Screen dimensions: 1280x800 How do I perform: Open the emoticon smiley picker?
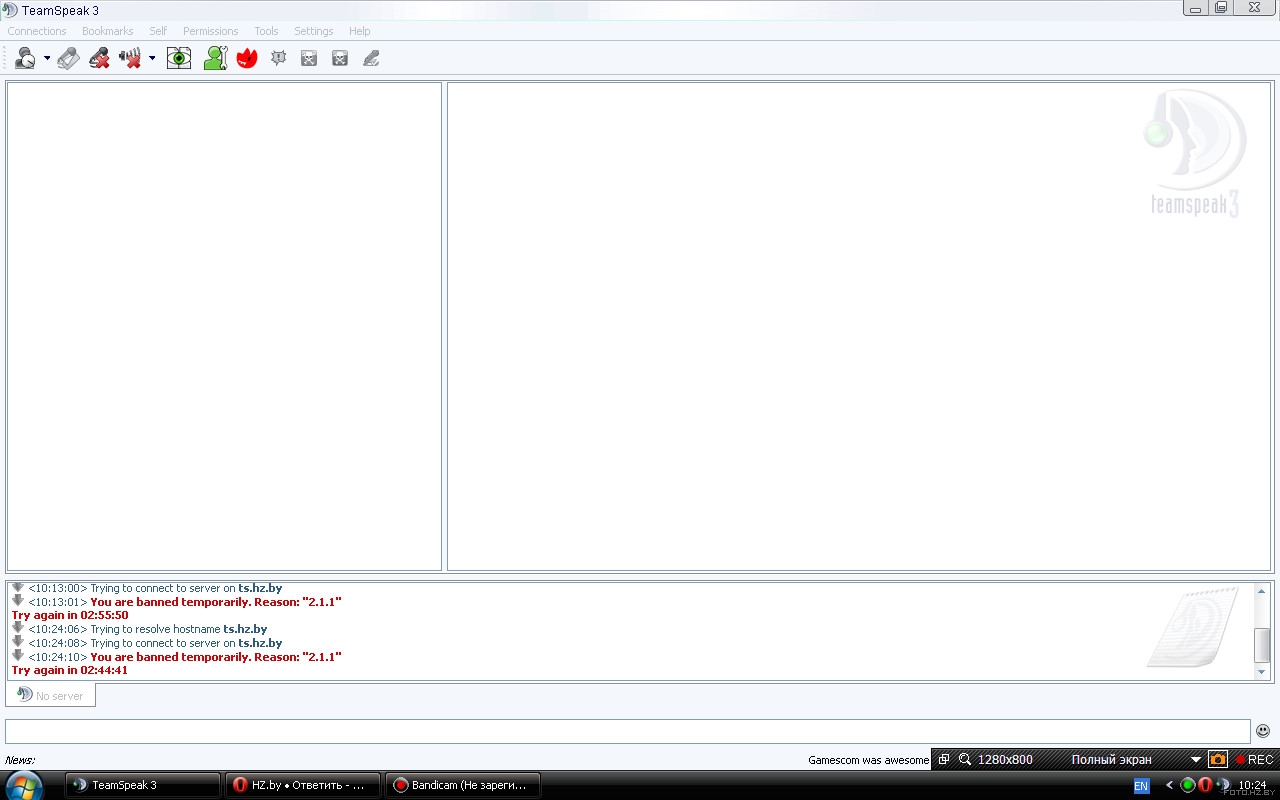coord(1263,731)
